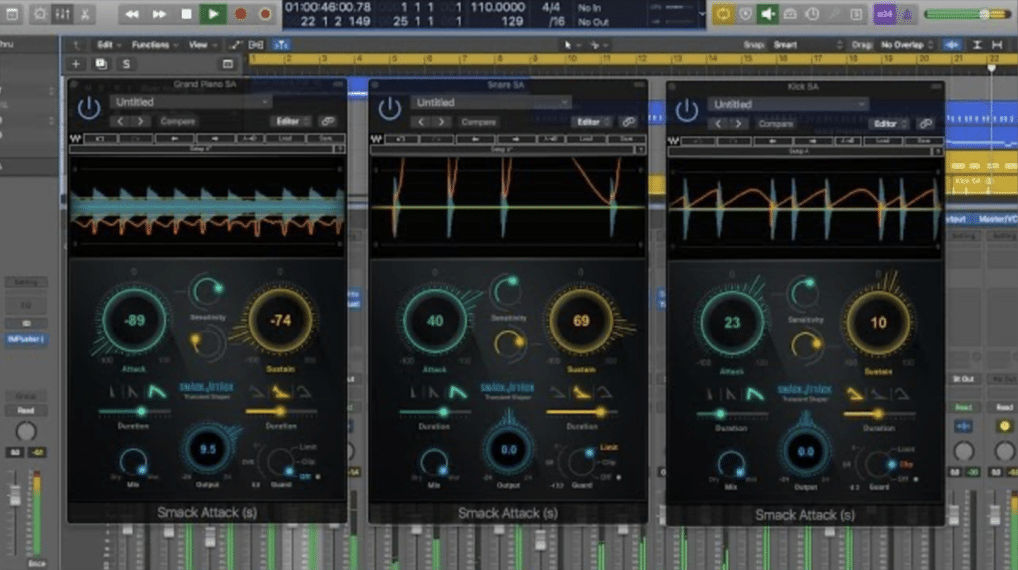Click Attack knob showing -89 in Grand Piano SA
The image size is (1018, 570).
point(134,320)
